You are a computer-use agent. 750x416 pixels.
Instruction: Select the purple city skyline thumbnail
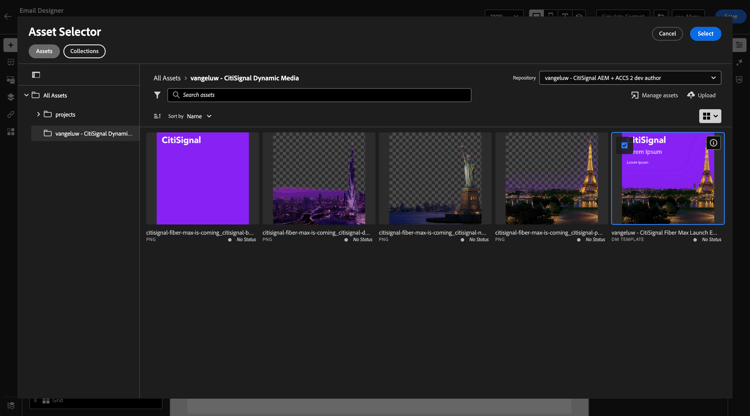click(319, 178)
